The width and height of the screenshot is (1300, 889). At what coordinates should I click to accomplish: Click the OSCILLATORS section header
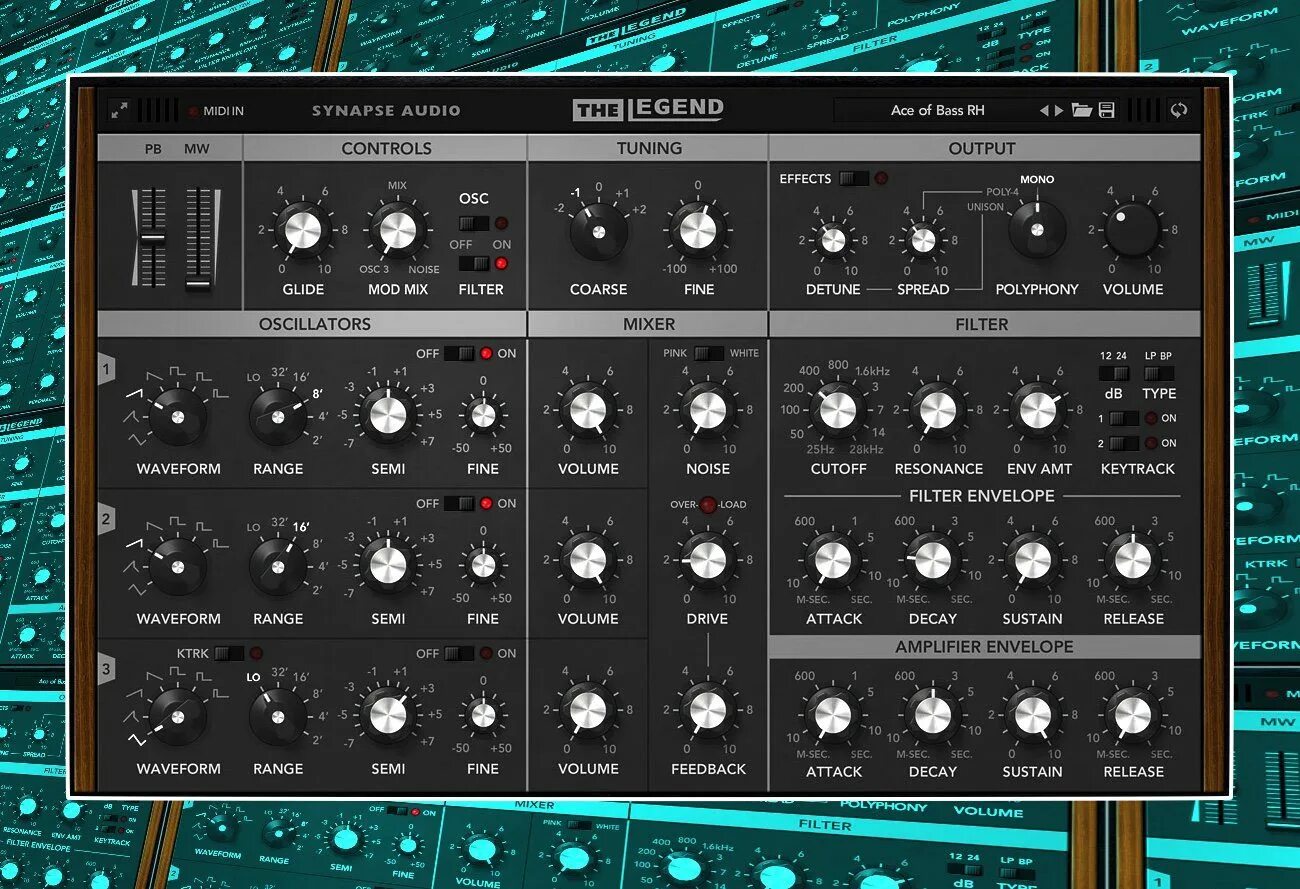click(x=314, y=323)
